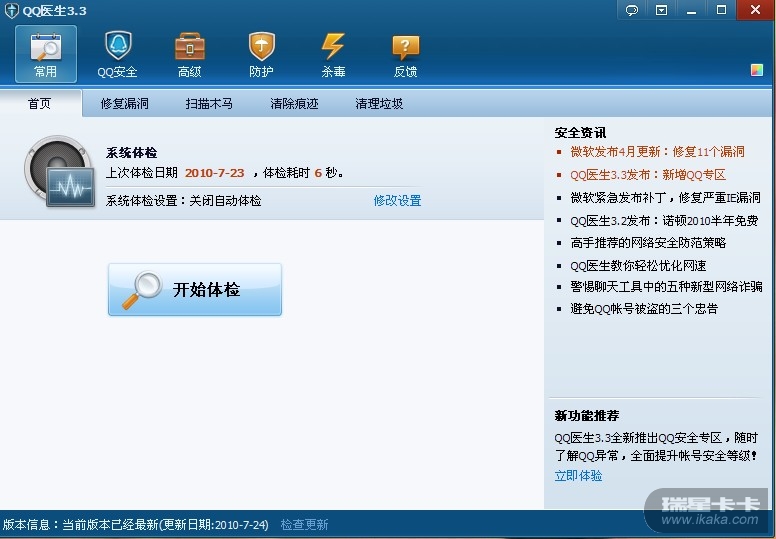Open news QQ医生教你轻松优化网速
The width and height of the screenshot is (776, 539).
(638, 266)
